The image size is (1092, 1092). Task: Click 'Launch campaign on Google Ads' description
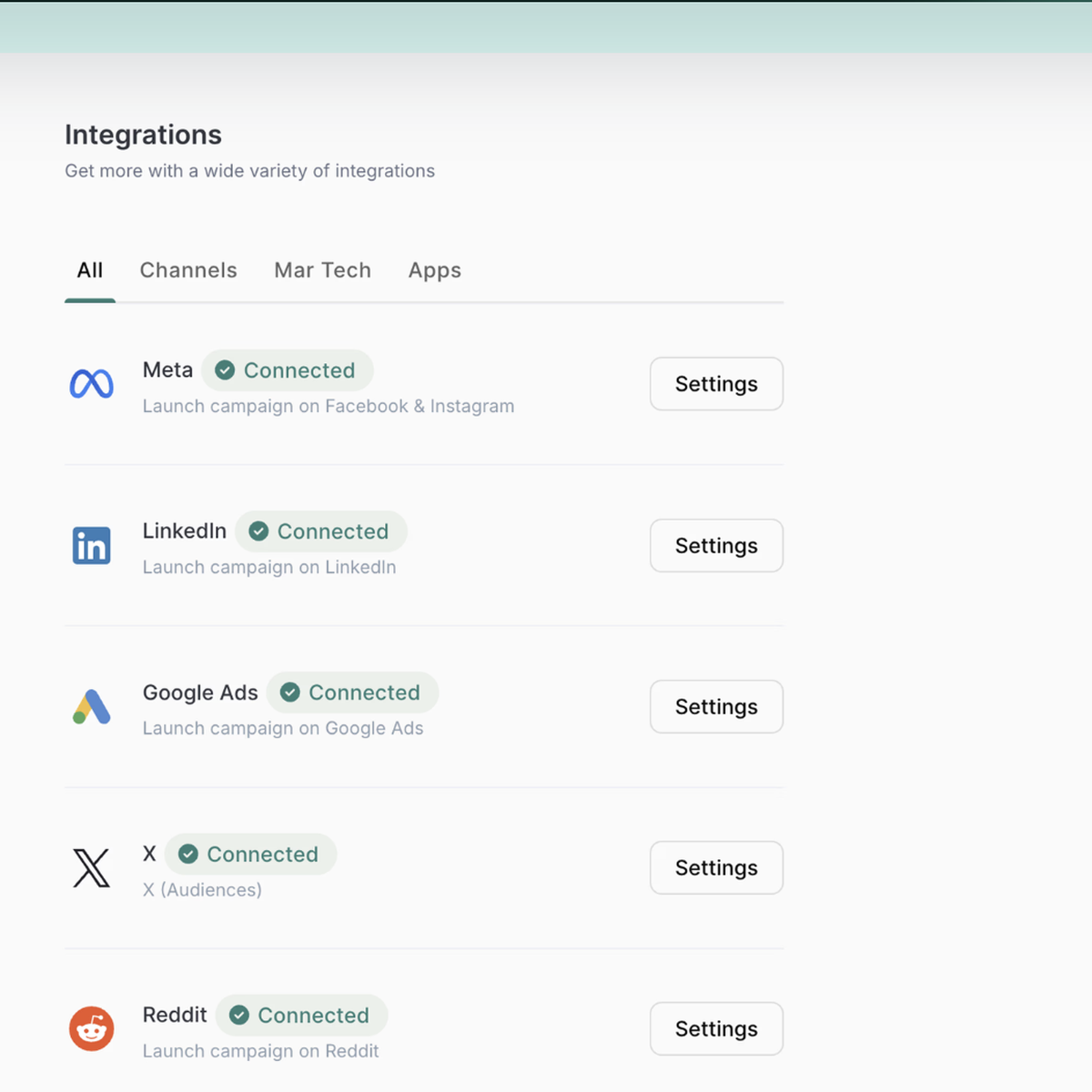pos(283,729)
